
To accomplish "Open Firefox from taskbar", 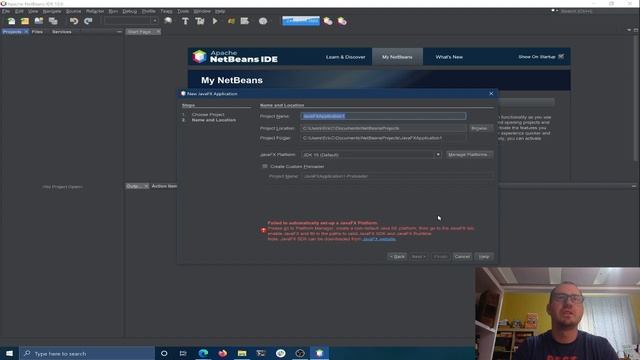I will tap(222, 353).
